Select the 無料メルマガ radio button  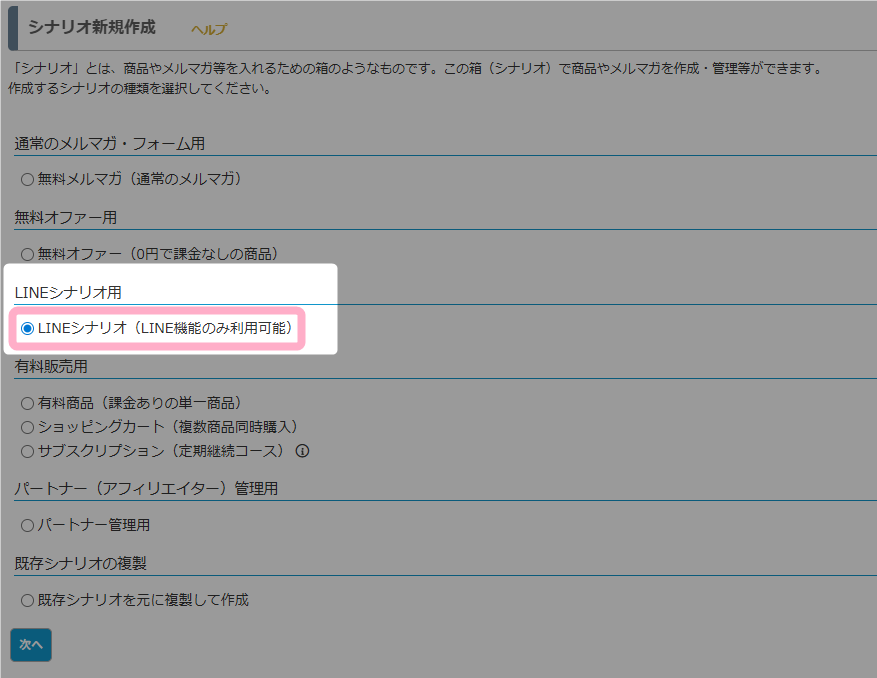click(x=27, y=180)
